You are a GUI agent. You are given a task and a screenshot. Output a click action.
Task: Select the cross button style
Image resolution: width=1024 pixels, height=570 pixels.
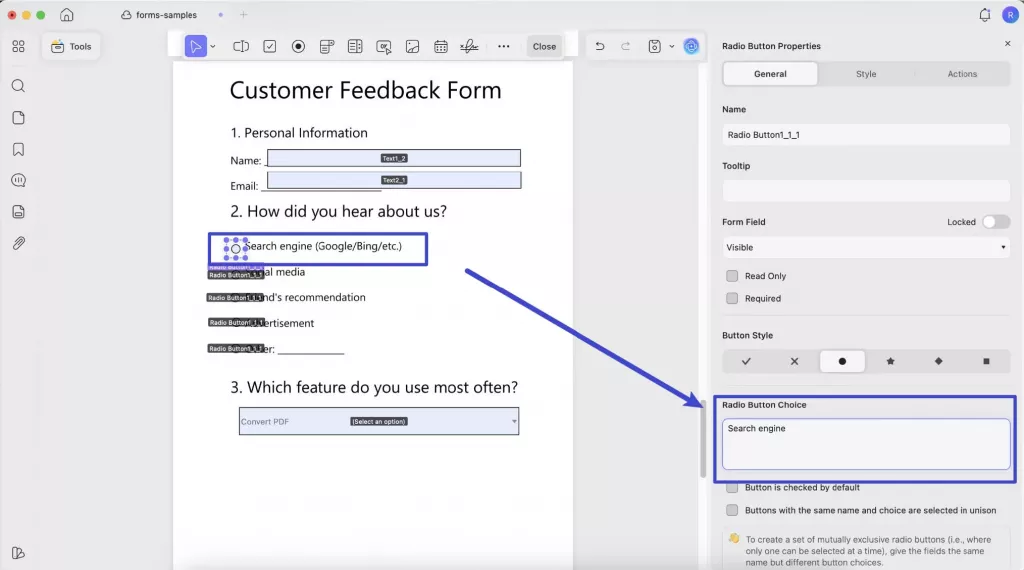(794, 361)
